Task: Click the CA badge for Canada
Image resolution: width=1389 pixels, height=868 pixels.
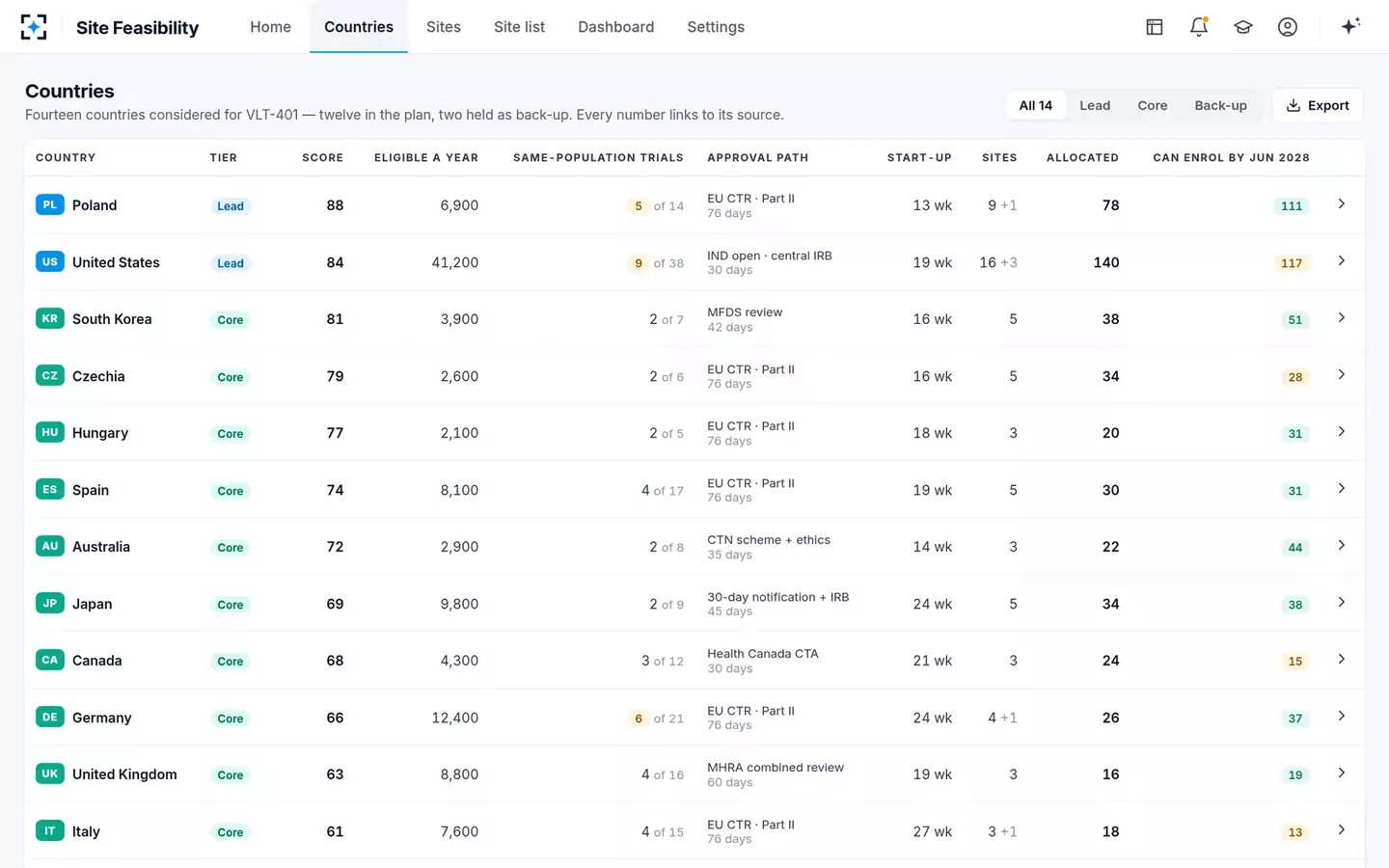Action: point(50,660)
